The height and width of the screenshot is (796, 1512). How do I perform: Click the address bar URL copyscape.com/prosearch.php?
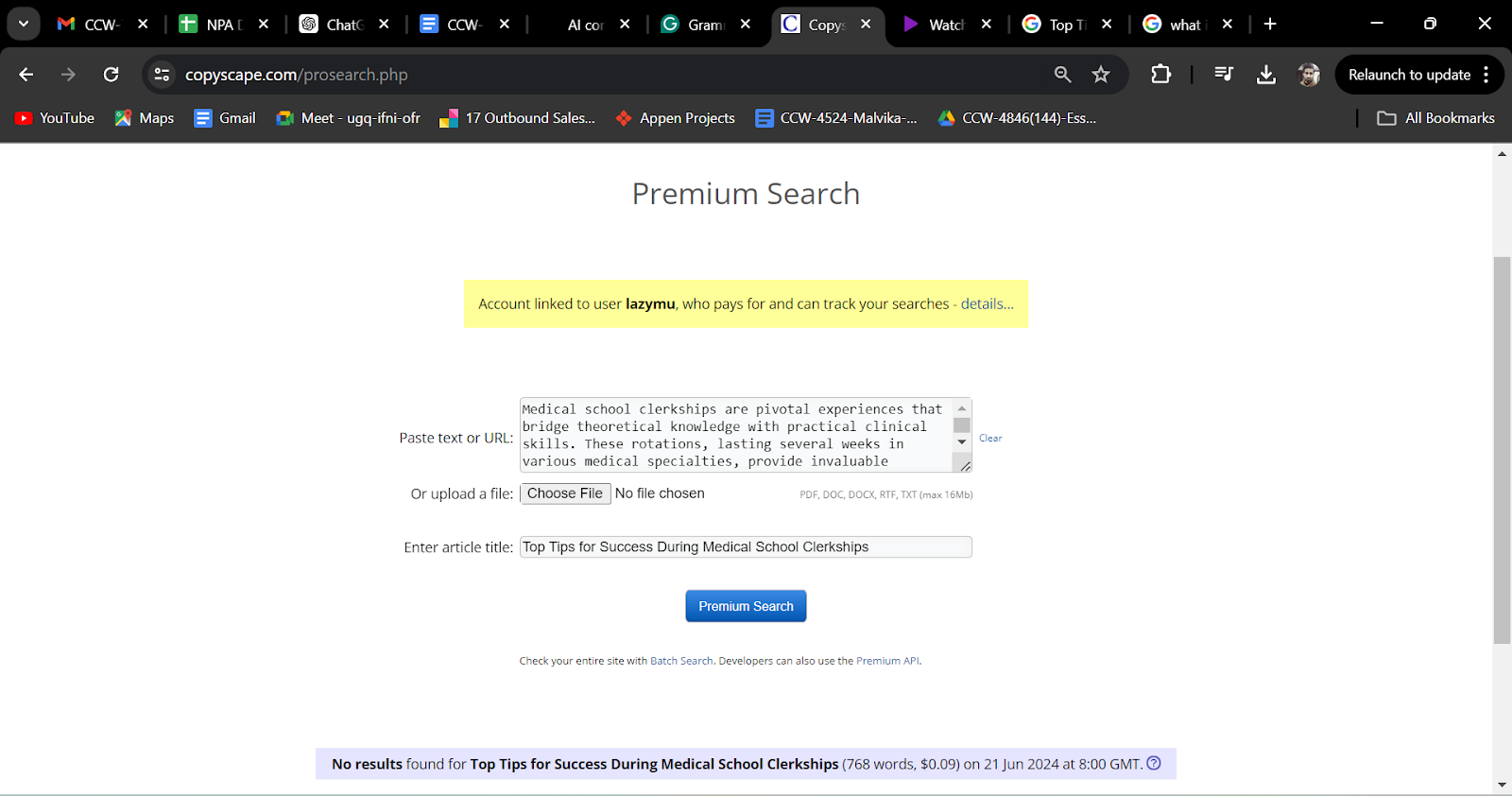(297, 75)
